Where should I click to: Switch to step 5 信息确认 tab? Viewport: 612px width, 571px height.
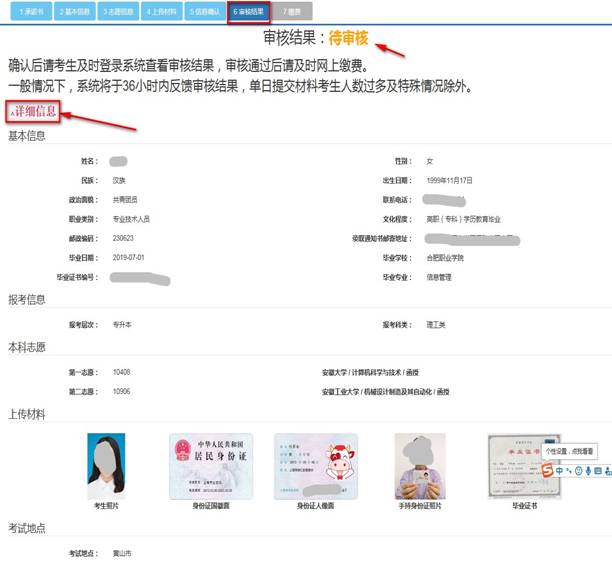coord(206,12)
